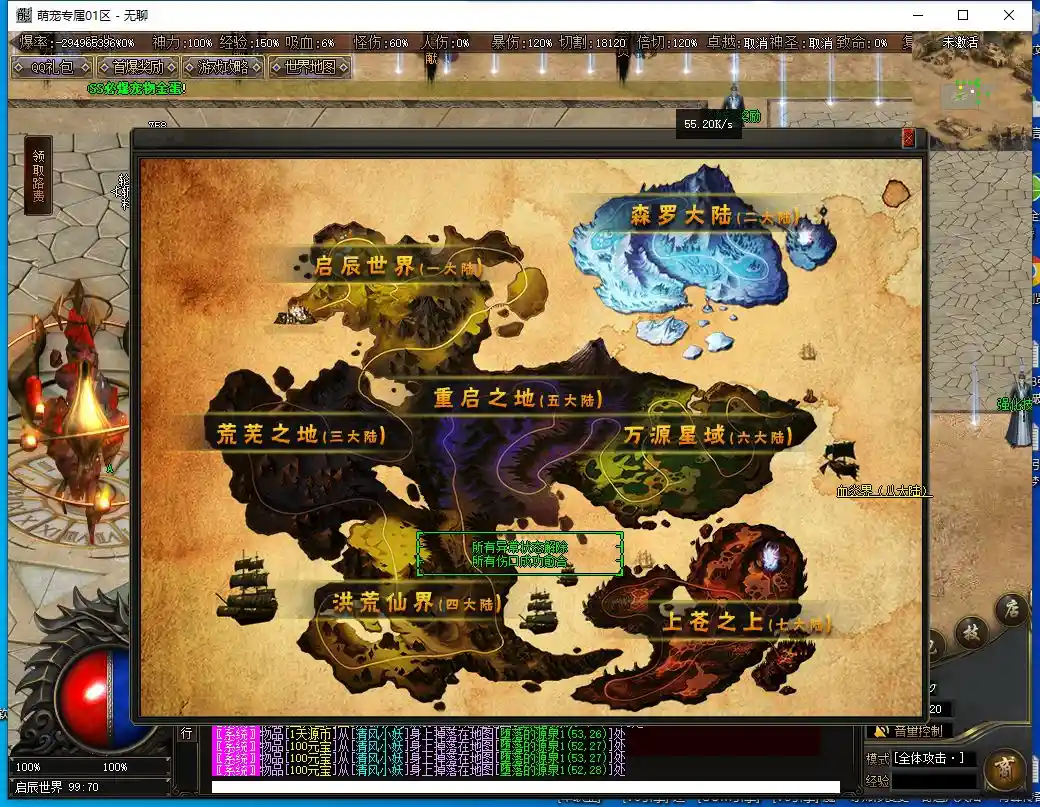Focus the white chat input box
1040x807 pixels.
tap(525, 787)
